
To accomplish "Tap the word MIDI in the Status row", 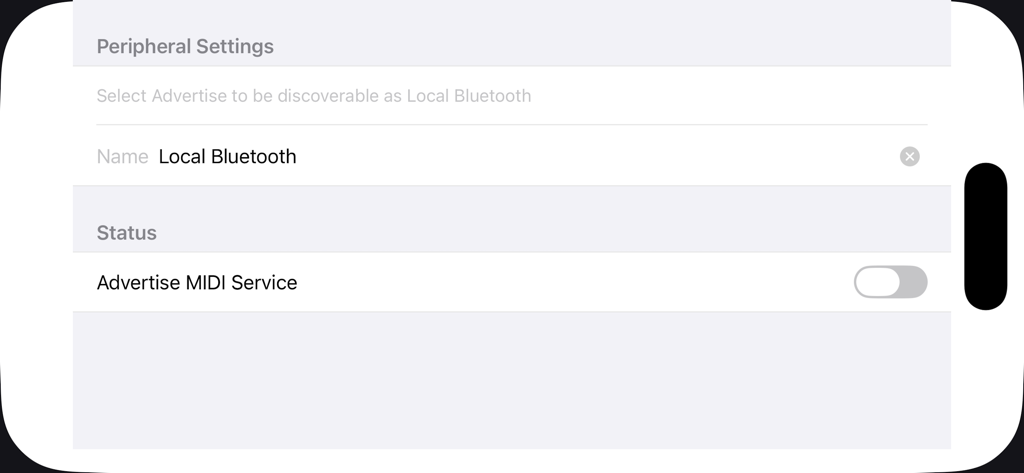I will point(206,283).
